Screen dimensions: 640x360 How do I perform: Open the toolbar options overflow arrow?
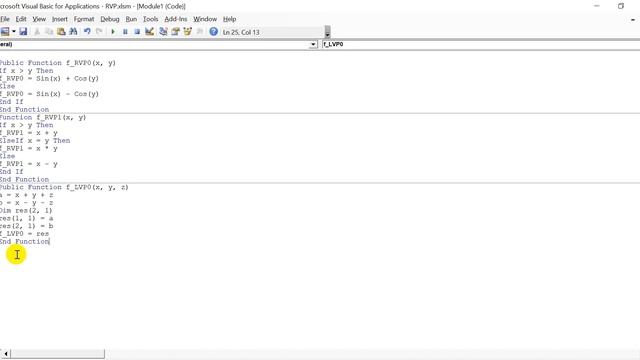327,31
